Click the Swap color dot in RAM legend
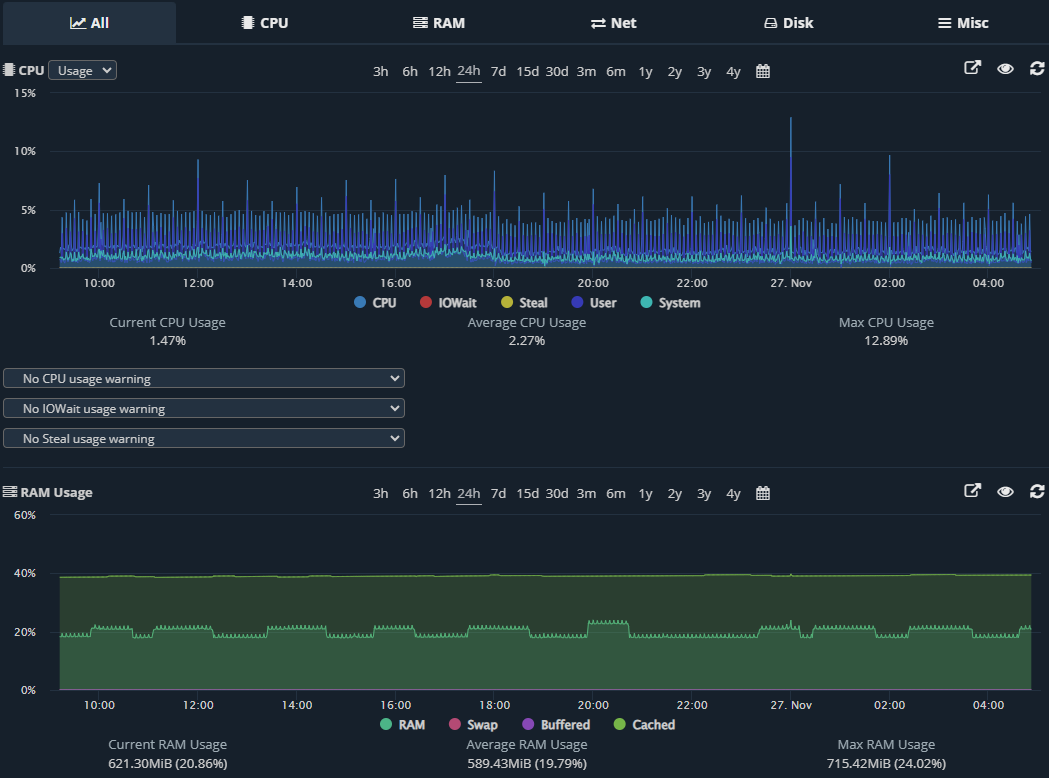This screenshot has height=778, width=1049. tap(454, 724)
